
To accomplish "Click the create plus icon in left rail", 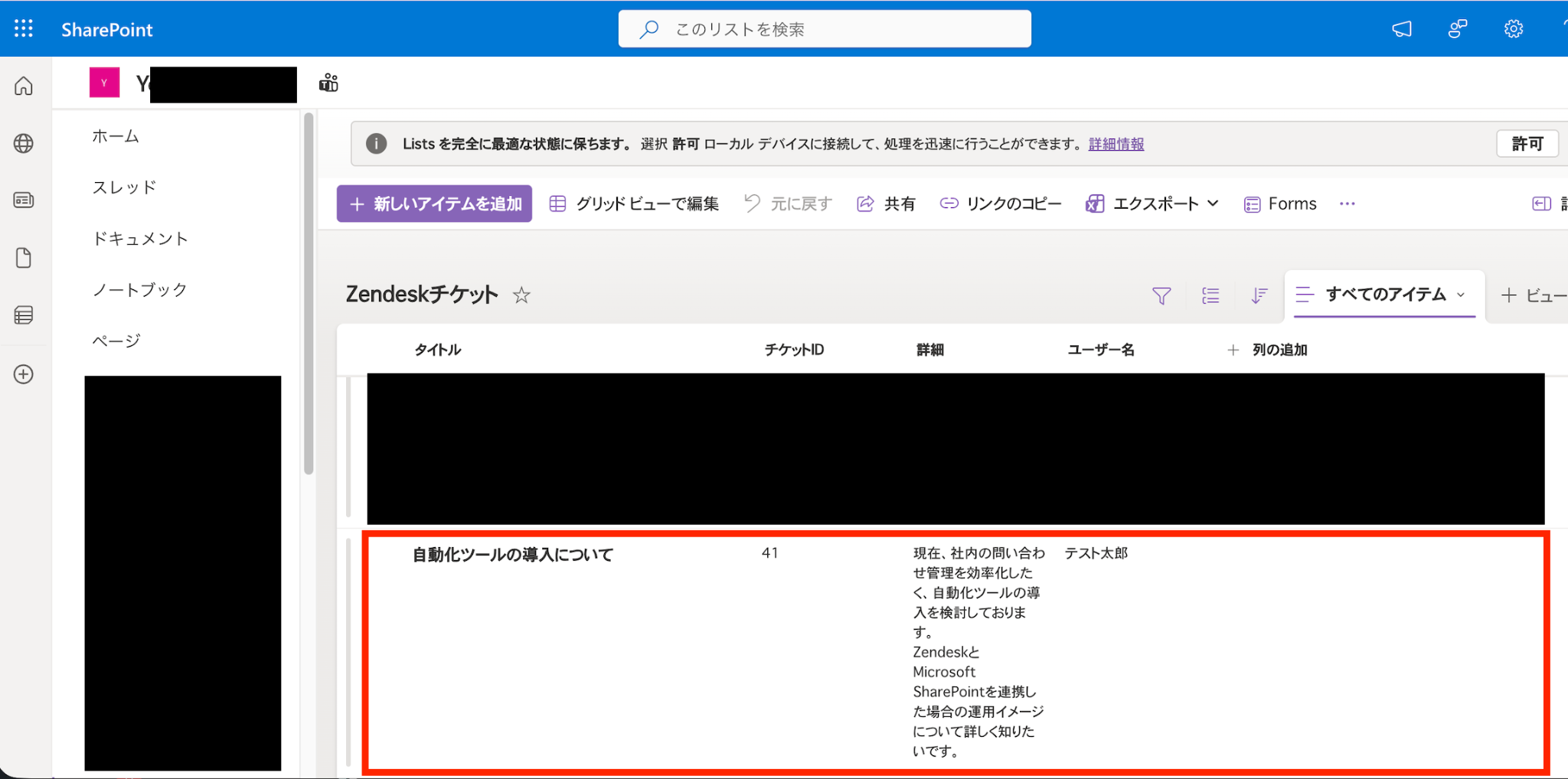I will pos(24,374).
